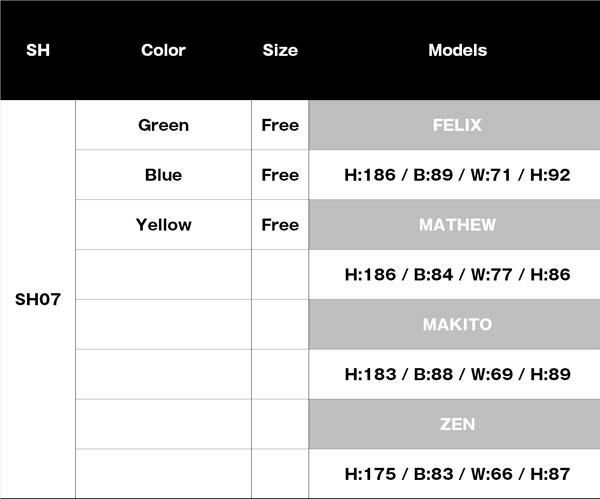This screenshot has width=600, height=499.
Task: Select measurements row H:183 / B:88 / W:69 / H:89
Action: point(457,374)
